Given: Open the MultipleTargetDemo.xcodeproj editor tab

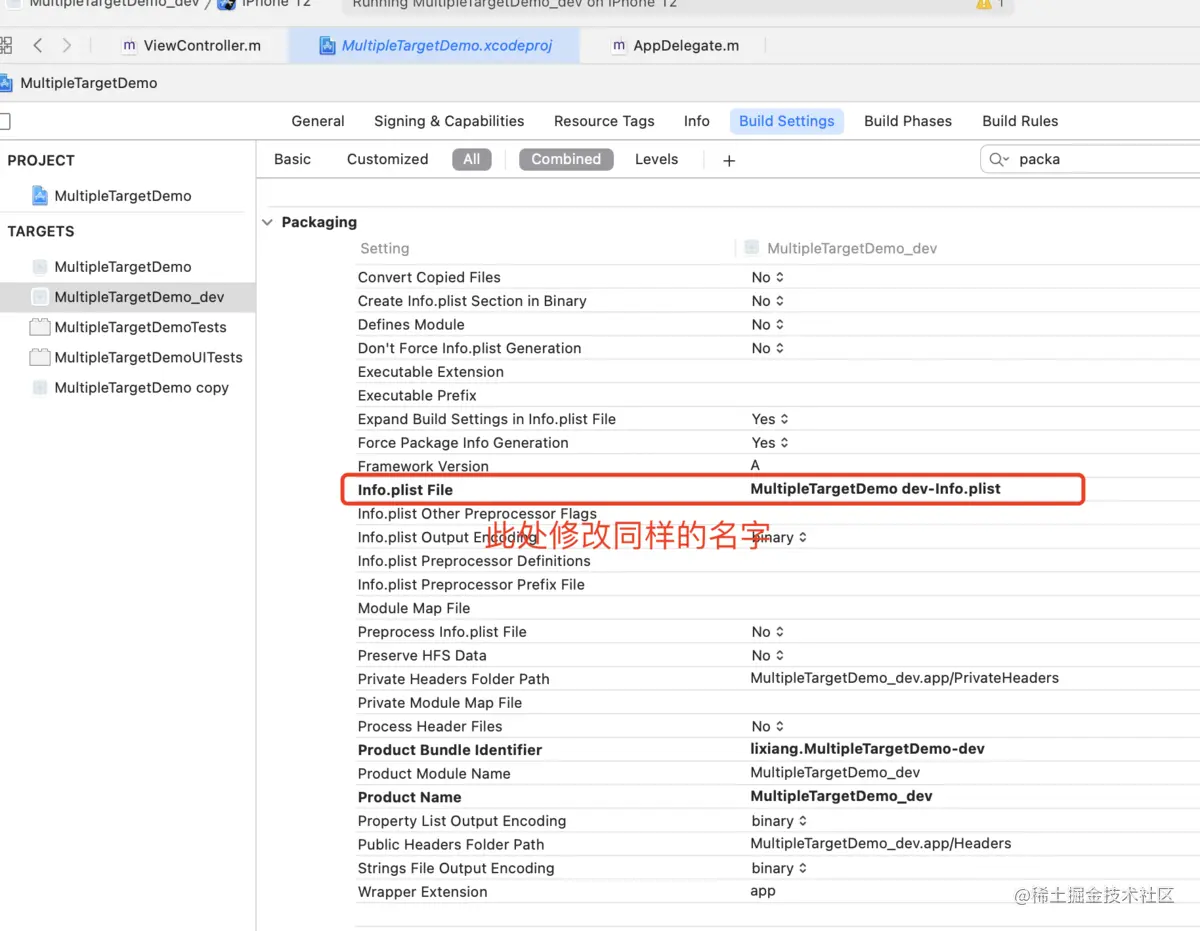Looking at the screenshot, I should [435, 45].
